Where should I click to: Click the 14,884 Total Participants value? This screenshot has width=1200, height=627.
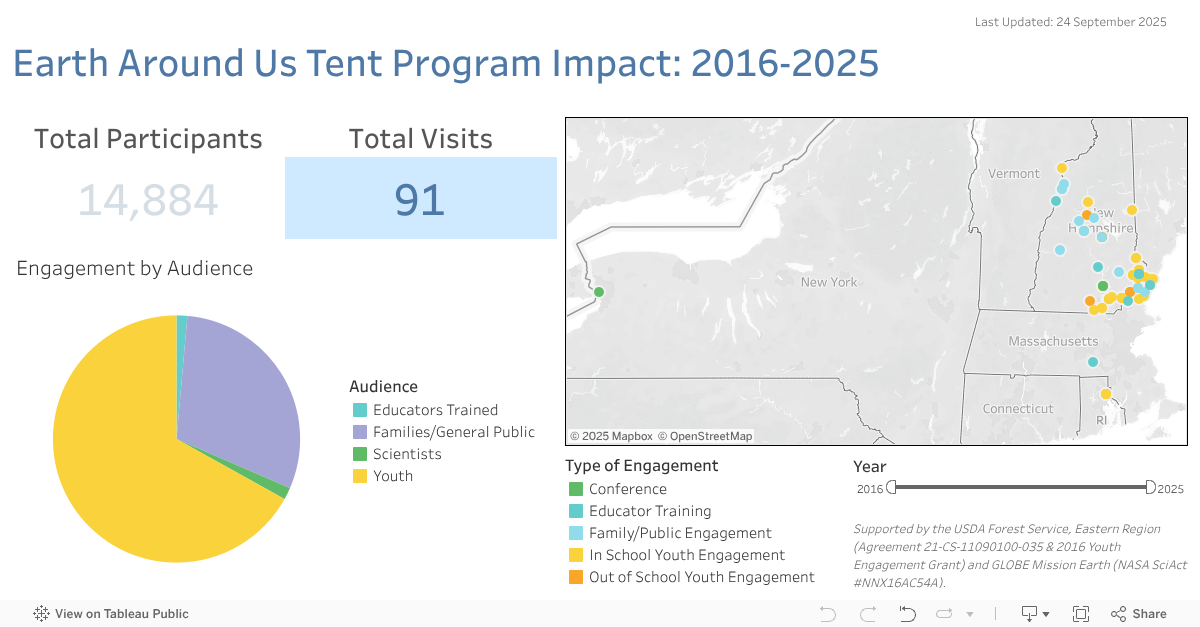coord(148,200)
